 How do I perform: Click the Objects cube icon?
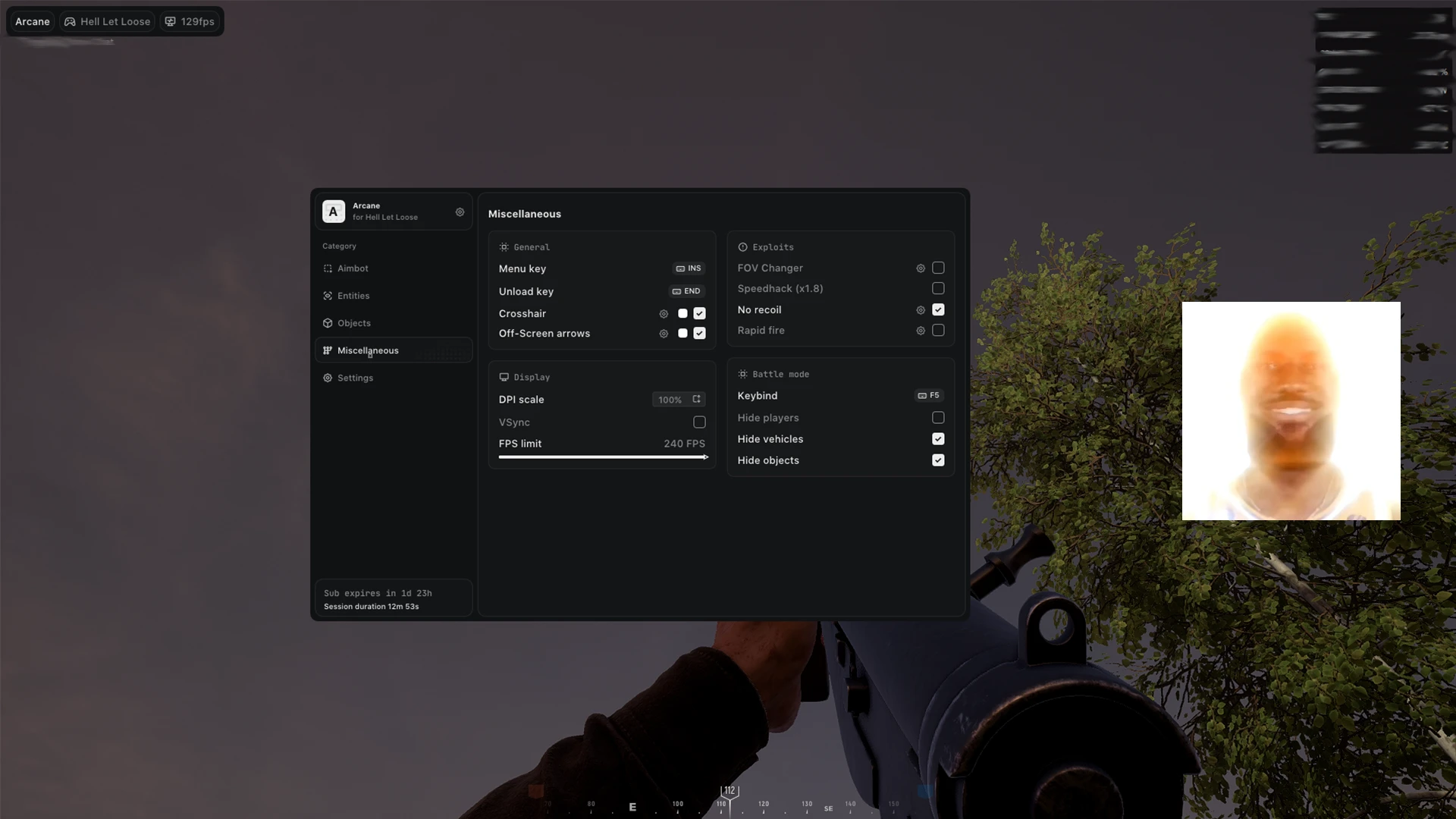pyautogui.click(x=328, y=323)
